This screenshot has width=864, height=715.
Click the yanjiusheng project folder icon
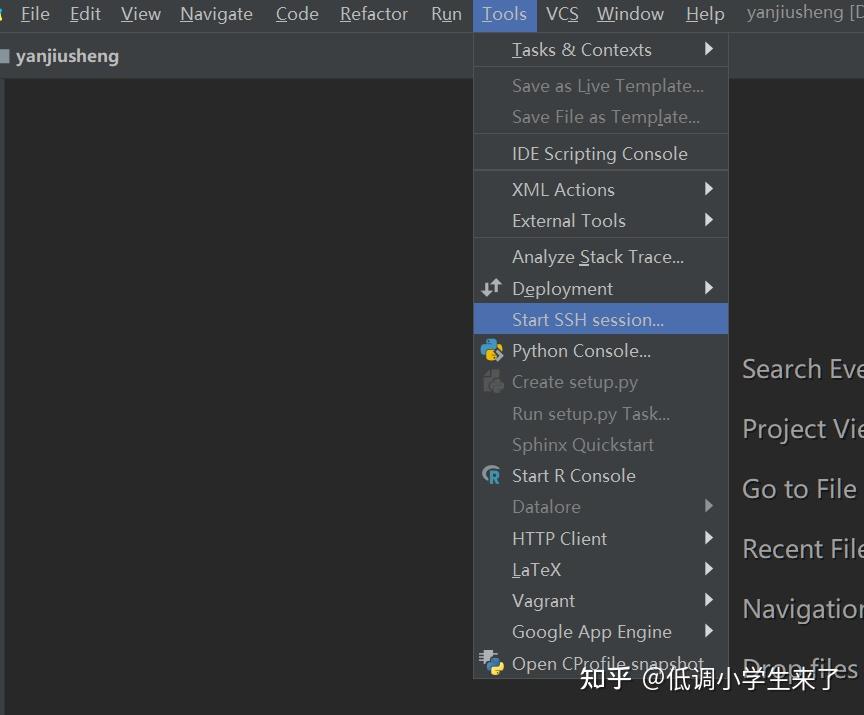pyautogui.click(x=4, y=56)
